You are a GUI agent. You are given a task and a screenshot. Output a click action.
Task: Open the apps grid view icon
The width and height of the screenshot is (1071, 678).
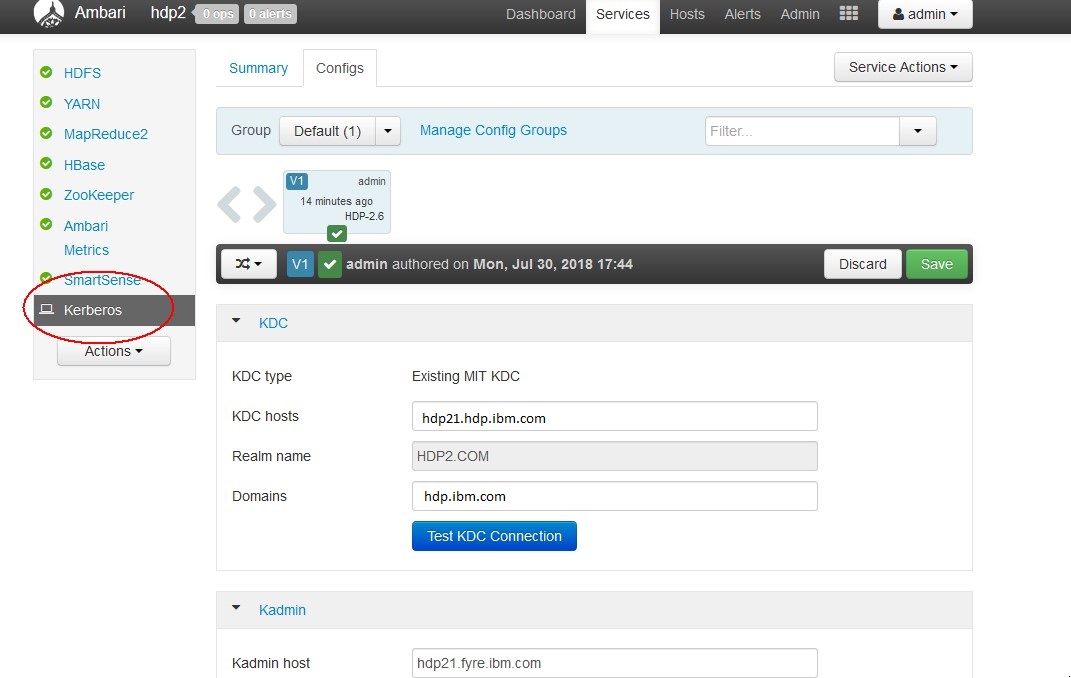[848, 14]
